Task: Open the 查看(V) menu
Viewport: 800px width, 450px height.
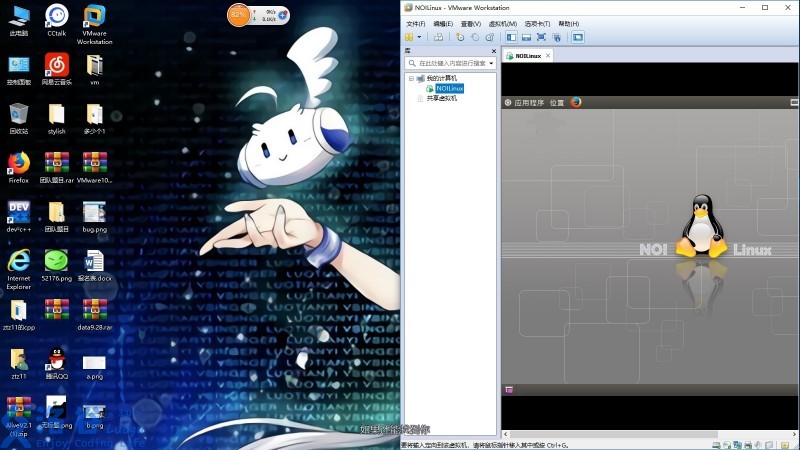Action: click(470, 24)
